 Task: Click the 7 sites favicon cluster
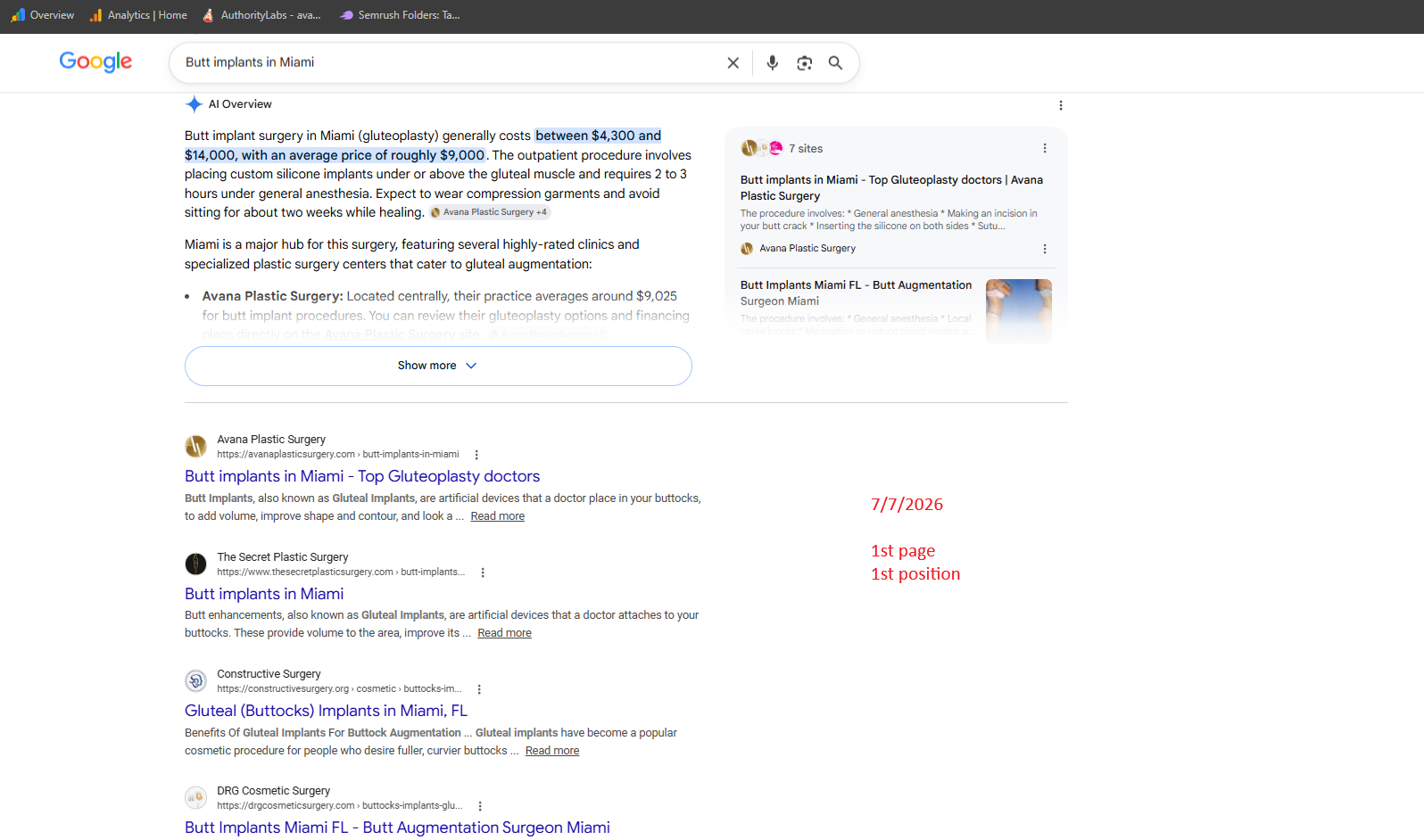coord(762,148)
